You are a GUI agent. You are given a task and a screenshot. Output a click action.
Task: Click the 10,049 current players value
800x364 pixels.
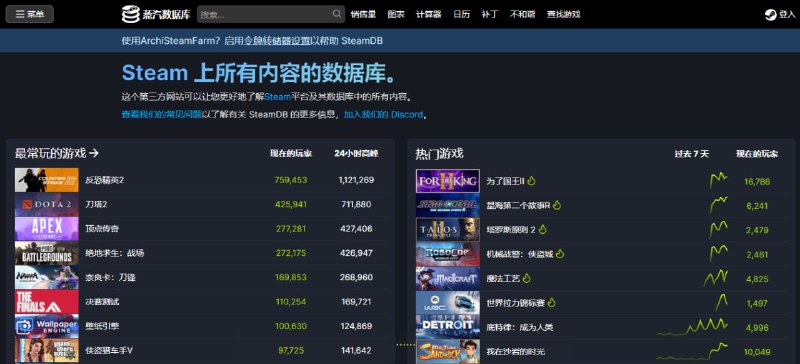pyautogui.click(x=757, y=352)
